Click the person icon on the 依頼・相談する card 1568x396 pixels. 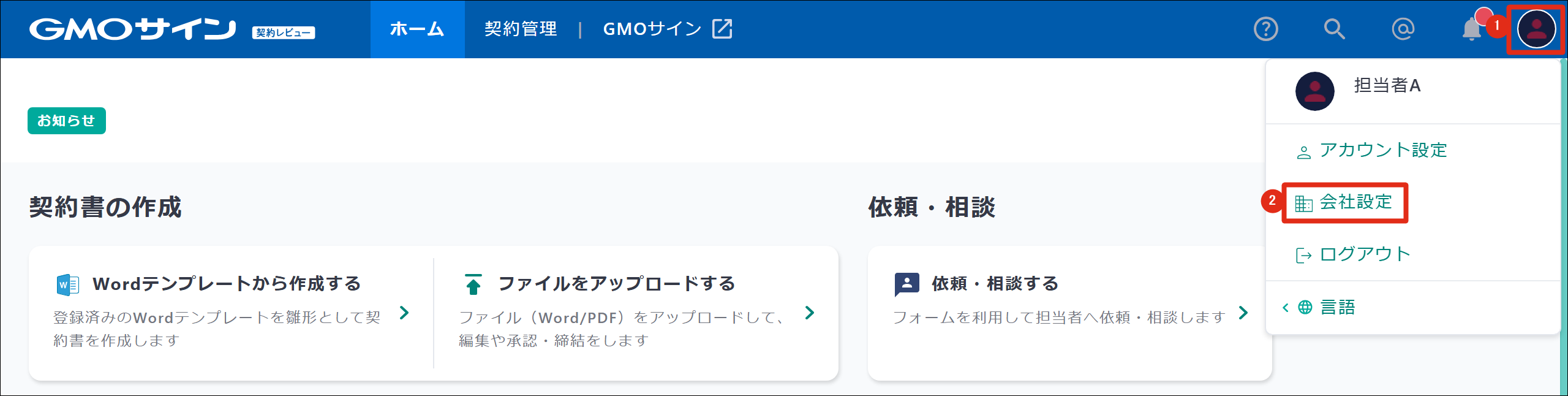click(x=908, y=283)
